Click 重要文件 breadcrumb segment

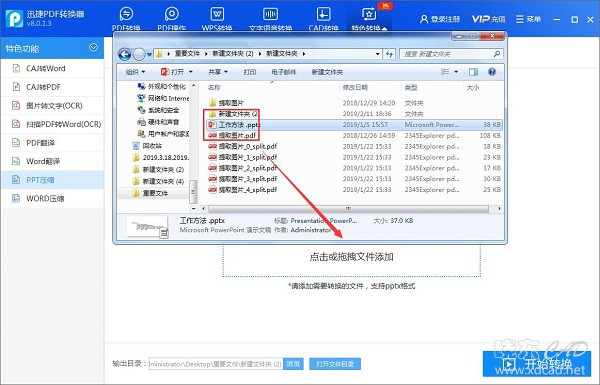(187, 54)
